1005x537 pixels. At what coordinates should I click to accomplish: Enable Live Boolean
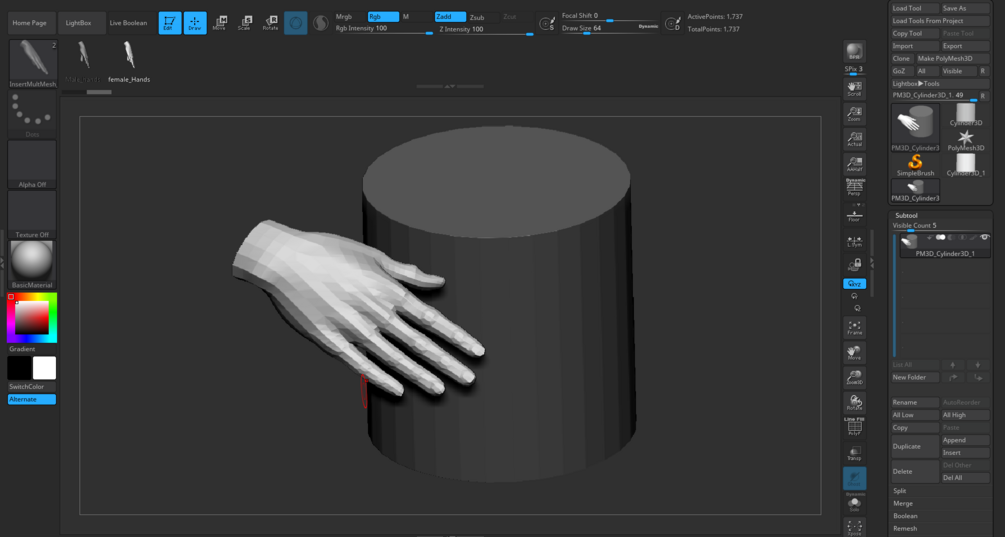pos(128,23)
